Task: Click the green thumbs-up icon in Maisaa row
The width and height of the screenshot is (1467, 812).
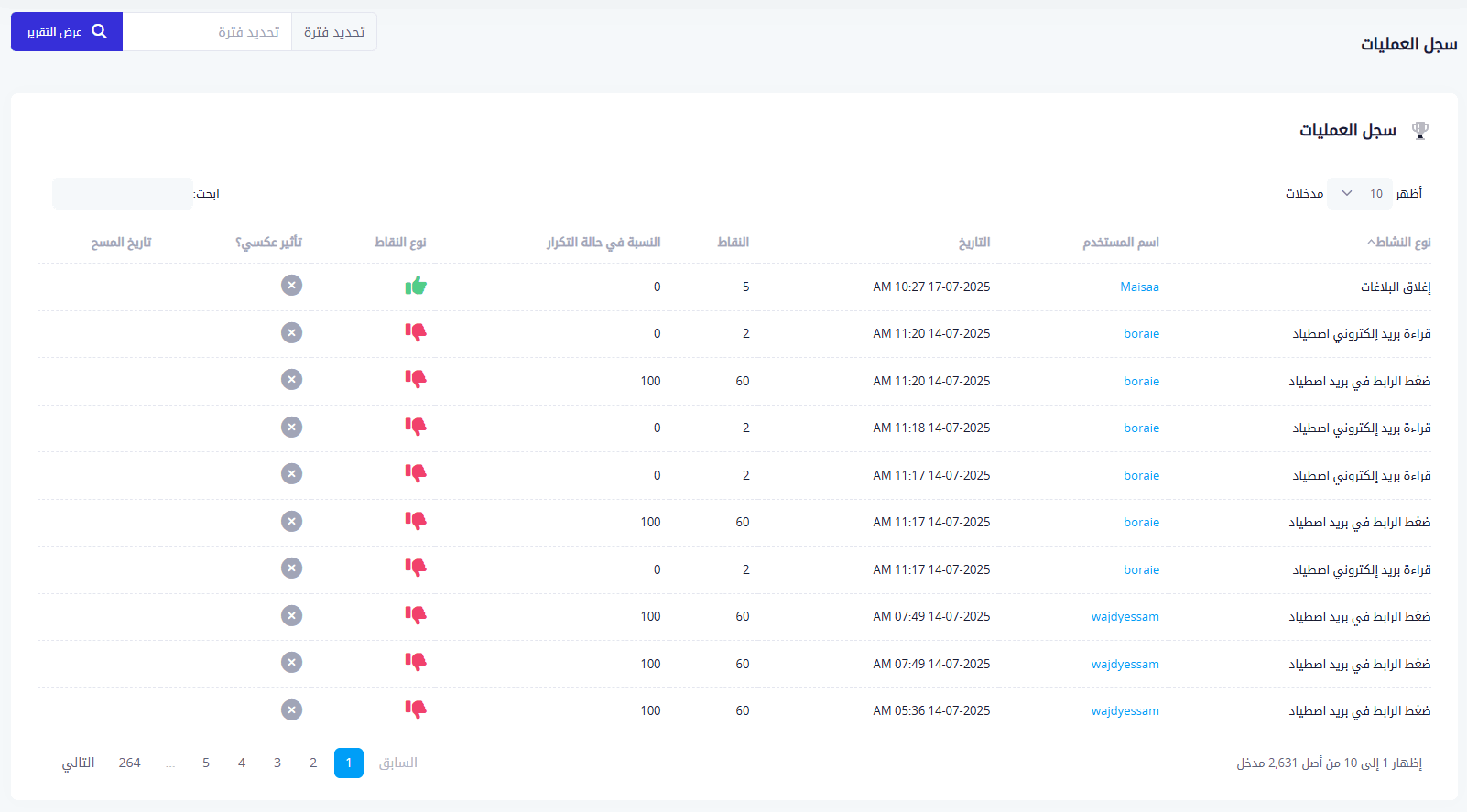Action: click(x=416, y=287)
